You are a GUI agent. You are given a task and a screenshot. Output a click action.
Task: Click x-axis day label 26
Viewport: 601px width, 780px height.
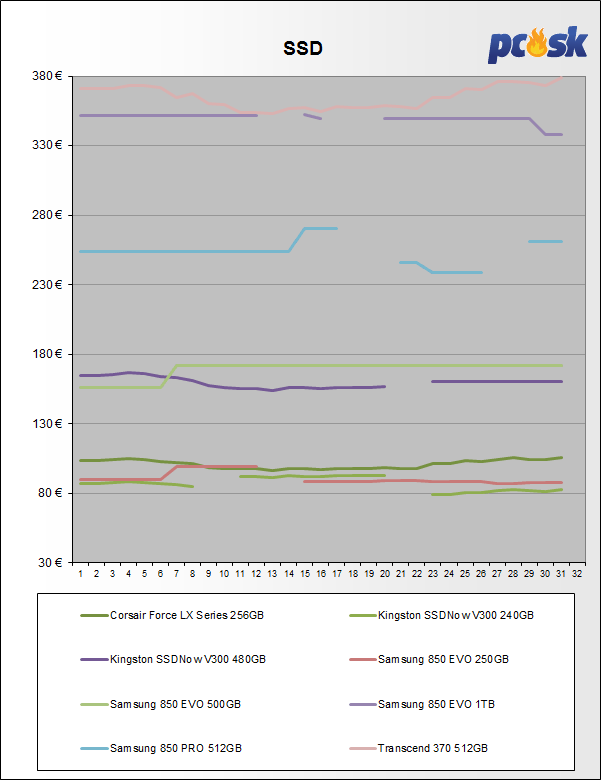point(481,574)
